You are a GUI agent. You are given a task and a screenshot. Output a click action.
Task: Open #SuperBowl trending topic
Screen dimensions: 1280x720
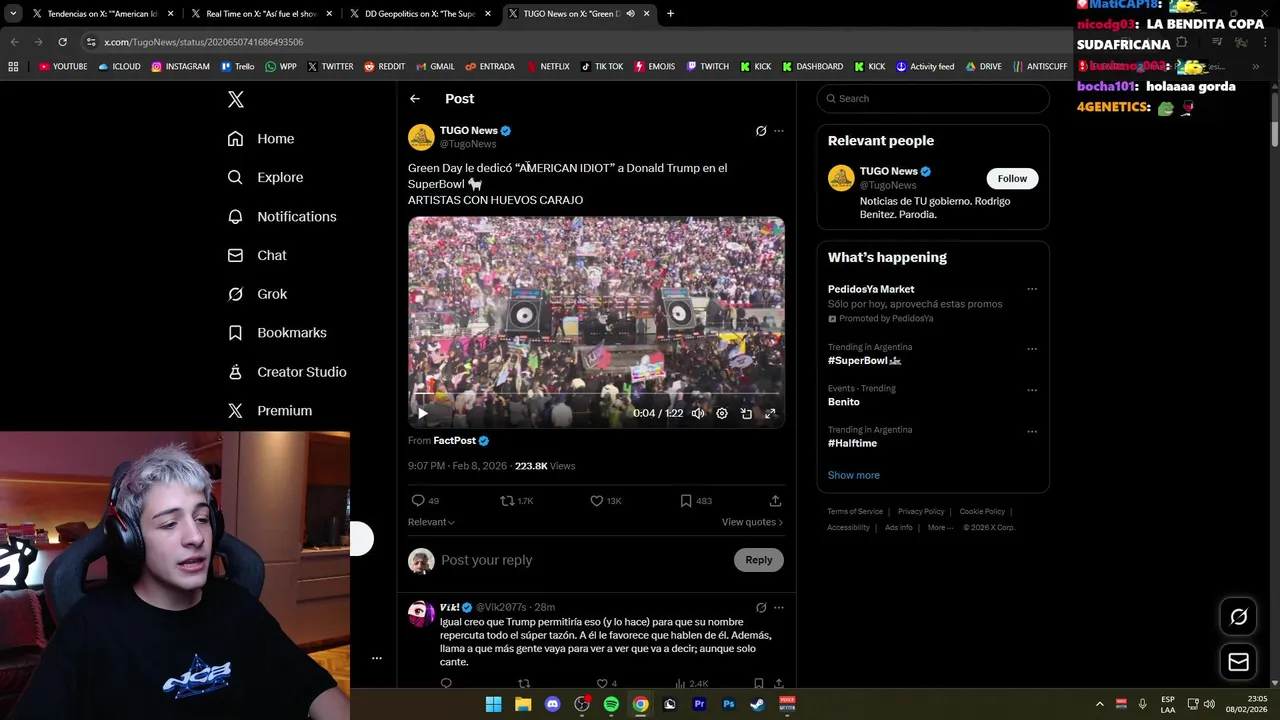click(x=864, y=360)
